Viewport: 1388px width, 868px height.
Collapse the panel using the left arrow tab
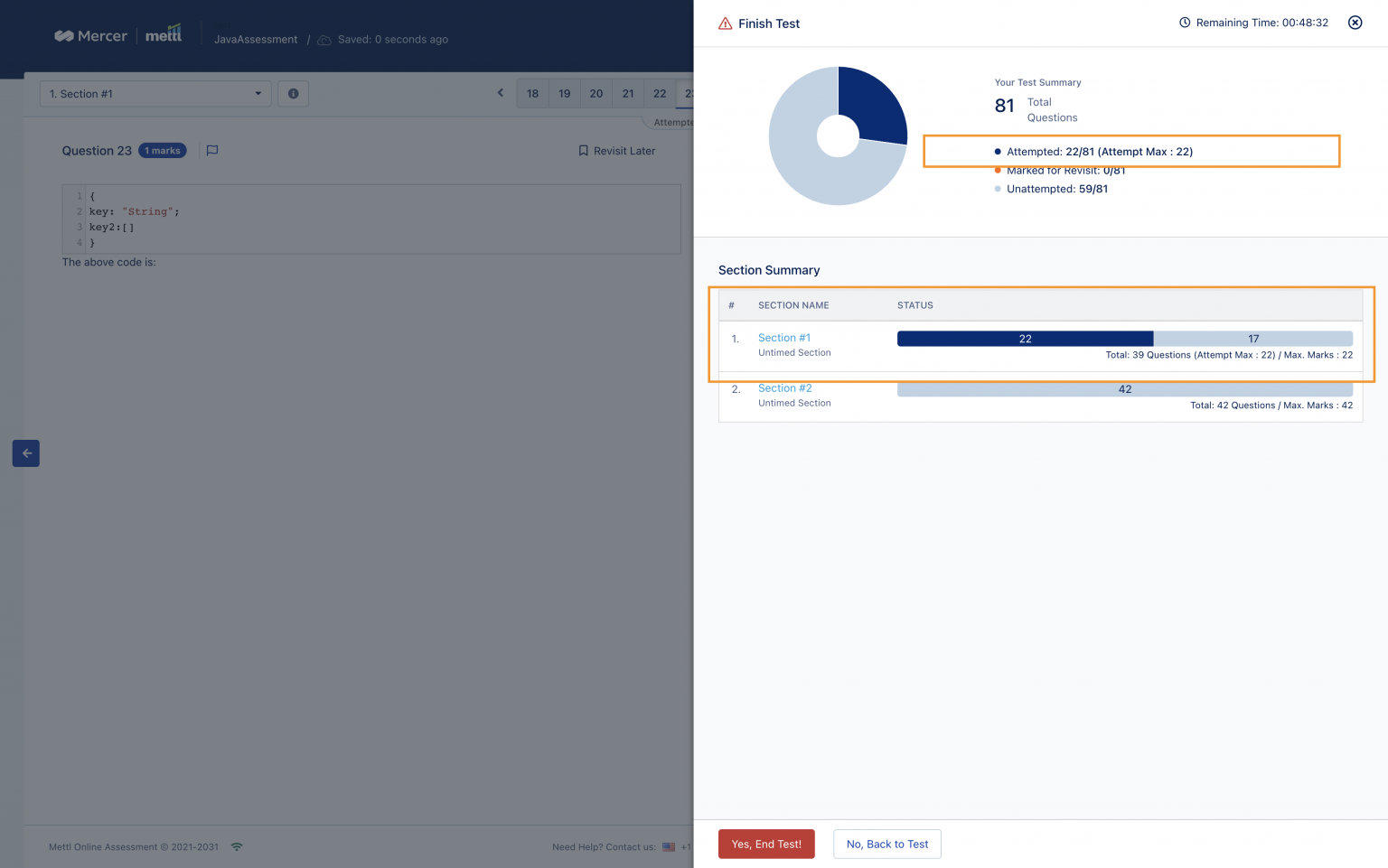tap(25, 453)
